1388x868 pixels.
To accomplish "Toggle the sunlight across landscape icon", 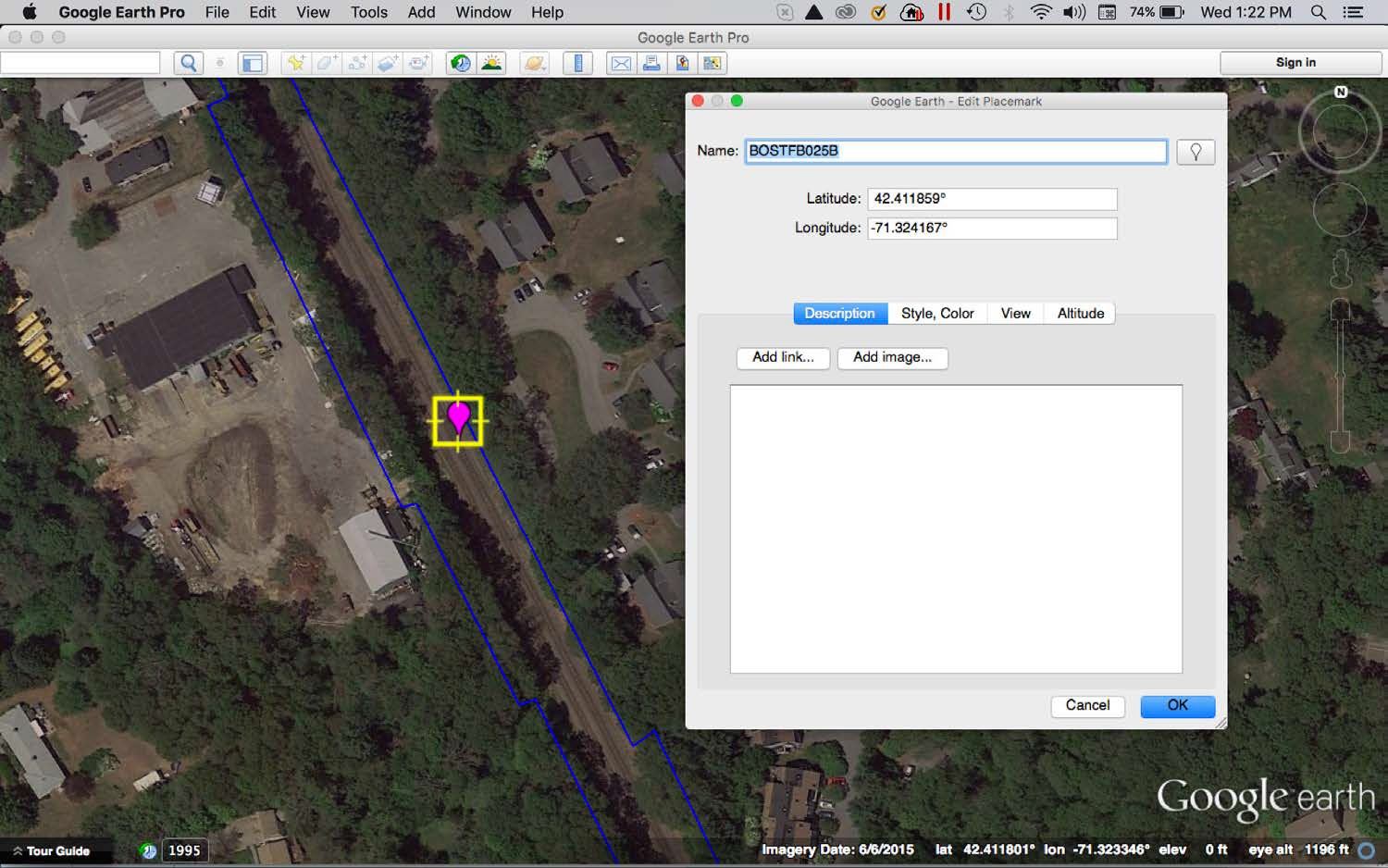I will pyautogui.click(x=491, y=63).
